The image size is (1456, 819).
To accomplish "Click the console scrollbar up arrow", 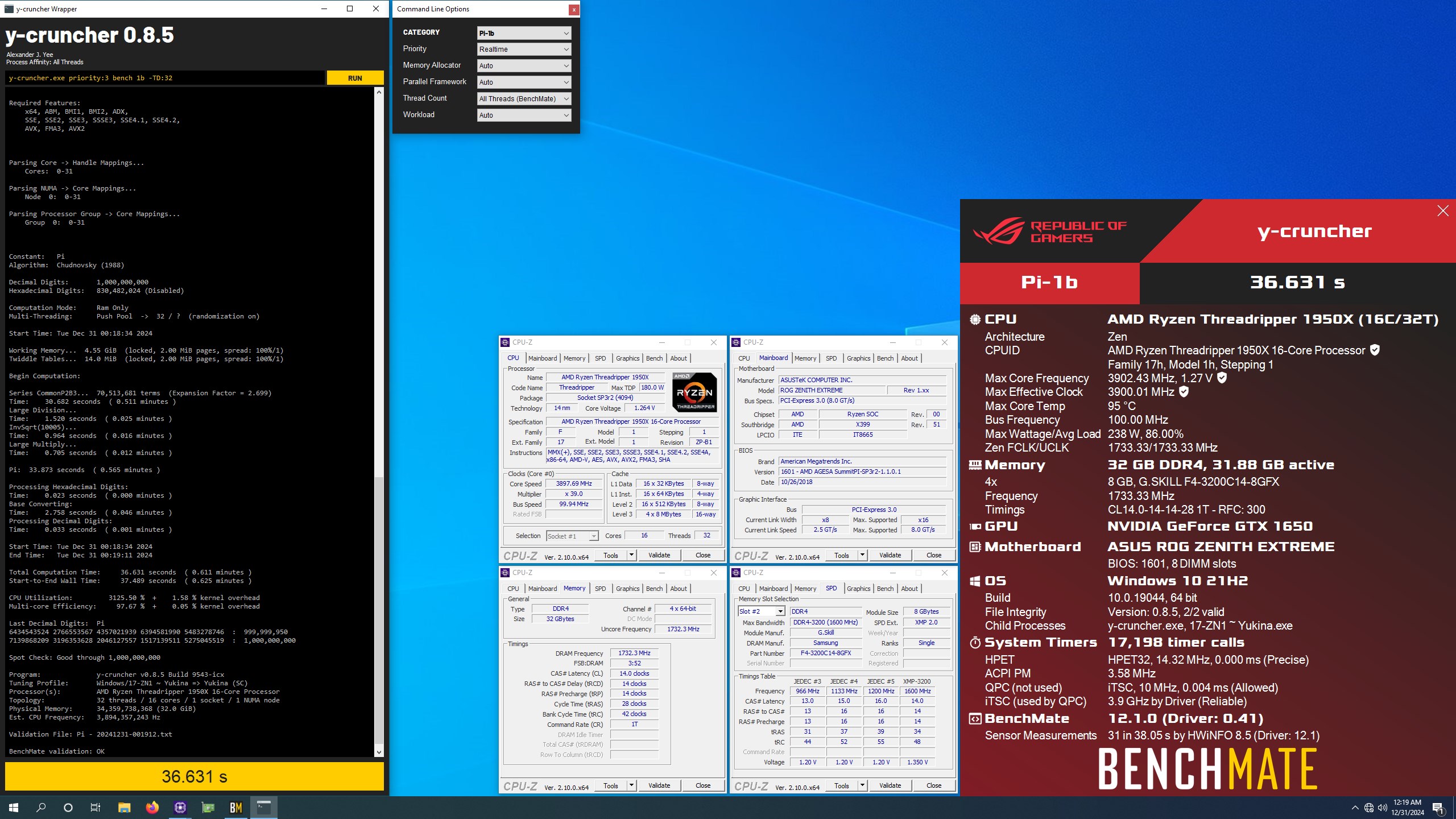I will pos(379,92).
